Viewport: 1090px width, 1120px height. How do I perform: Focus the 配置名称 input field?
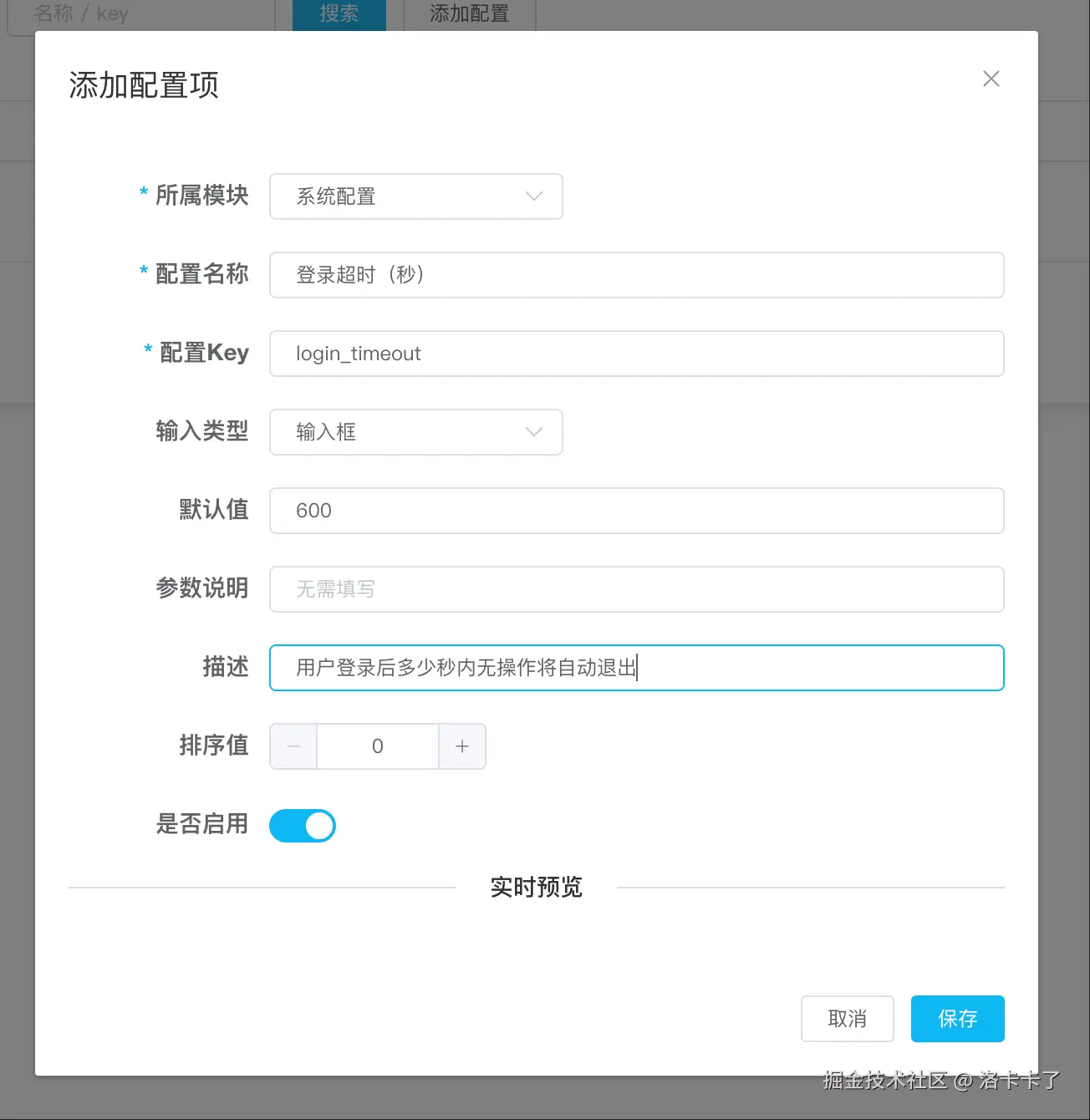click(636, 275)
